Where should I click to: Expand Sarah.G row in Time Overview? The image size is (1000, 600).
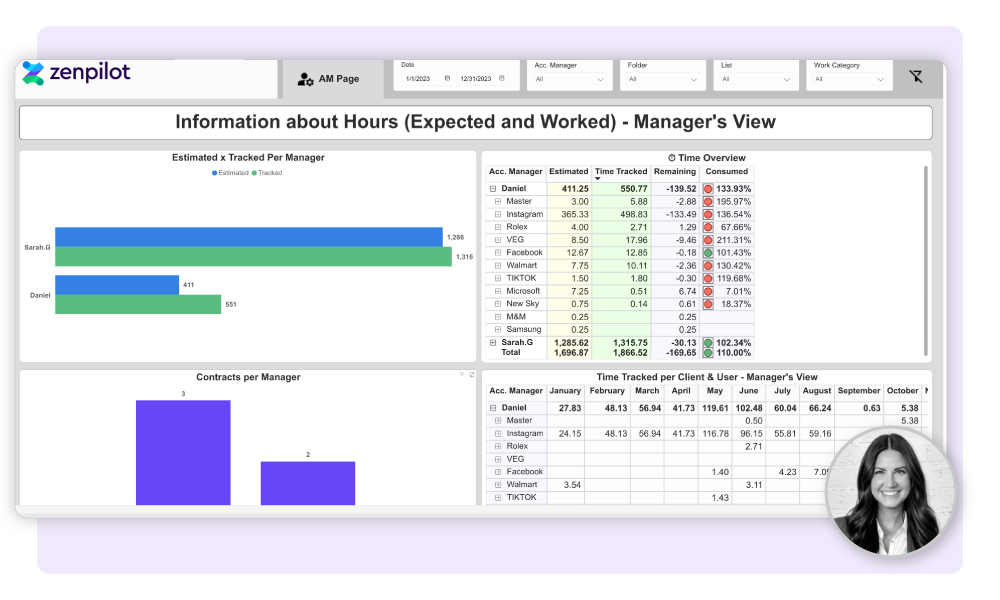493,342
